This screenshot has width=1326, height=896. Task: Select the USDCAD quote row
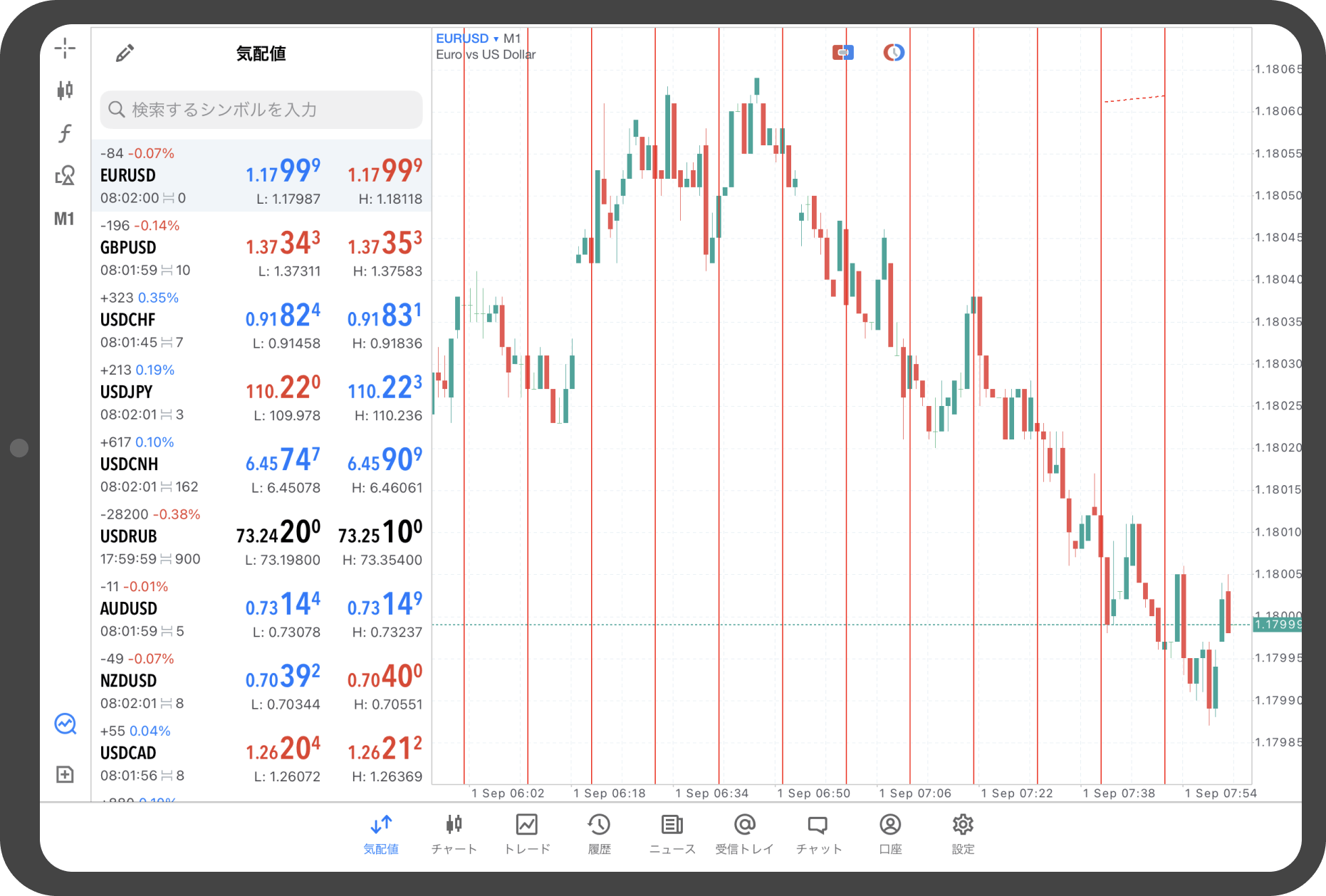click(x=261, y=753)
